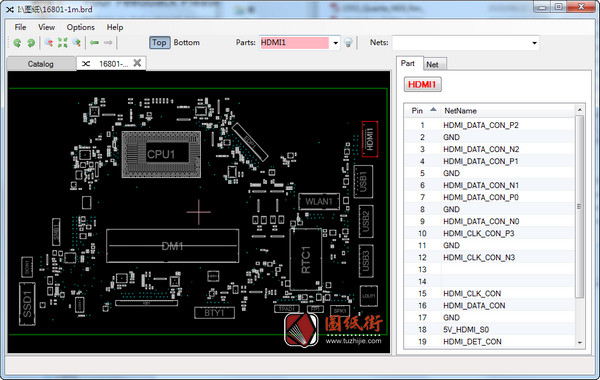600x380 pixels.
Task: Select net HDMI_DATA_CON_P1 on pin 4
Action: pos(481,161)
